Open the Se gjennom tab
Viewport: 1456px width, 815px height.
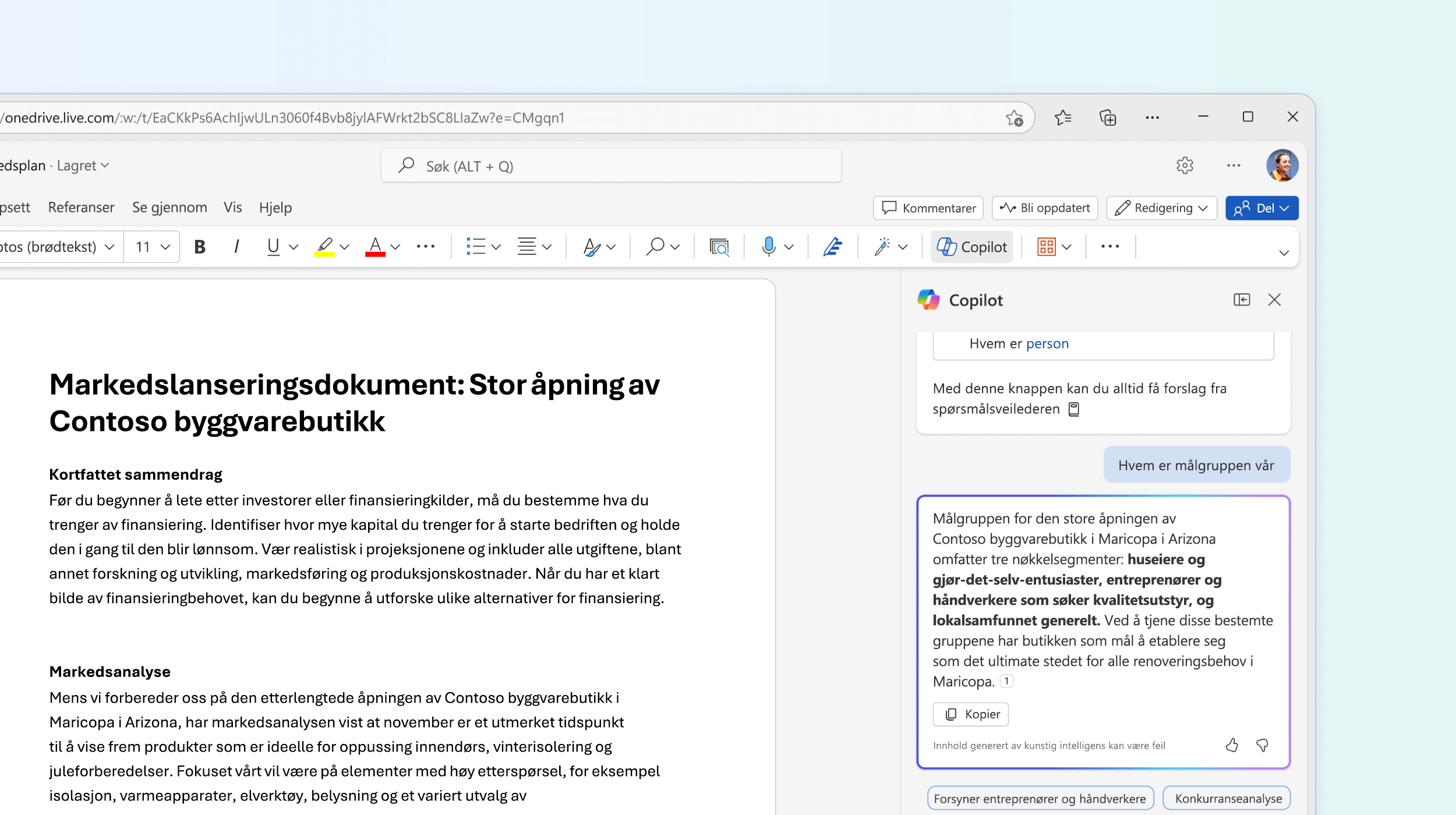click(x=169, y=208)
